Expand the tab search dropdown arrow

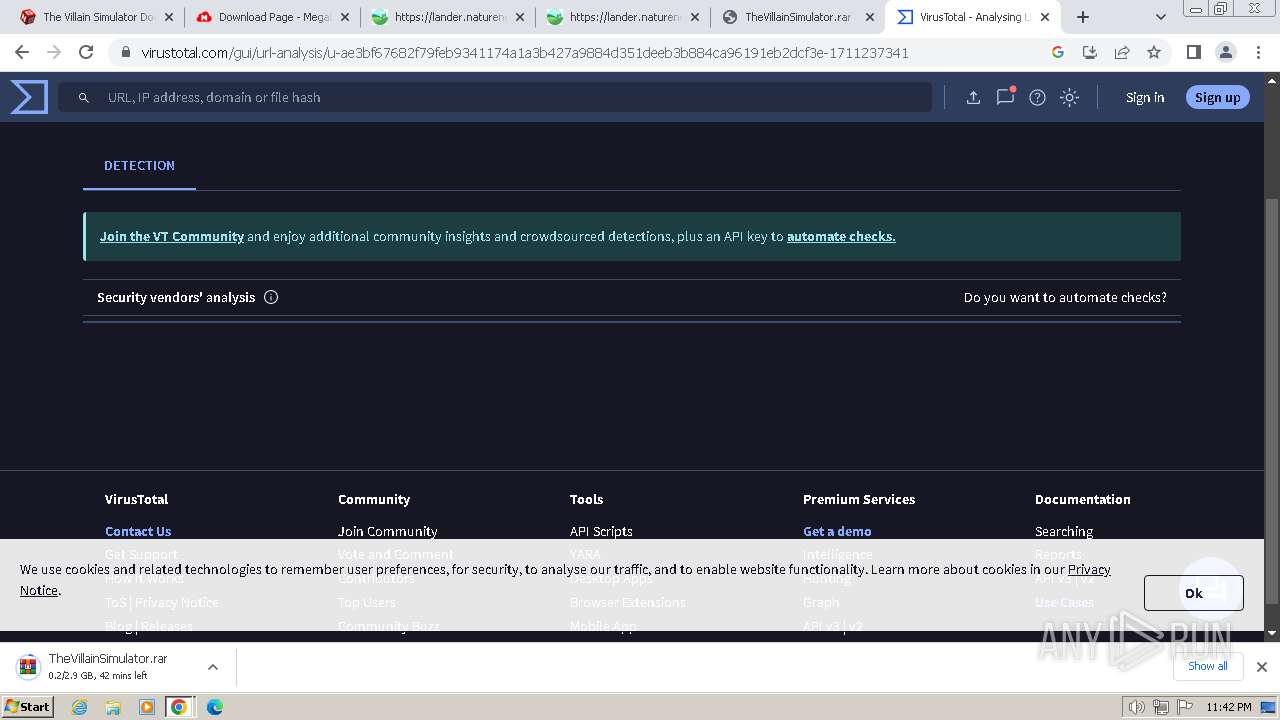(x=1160, y=17)
